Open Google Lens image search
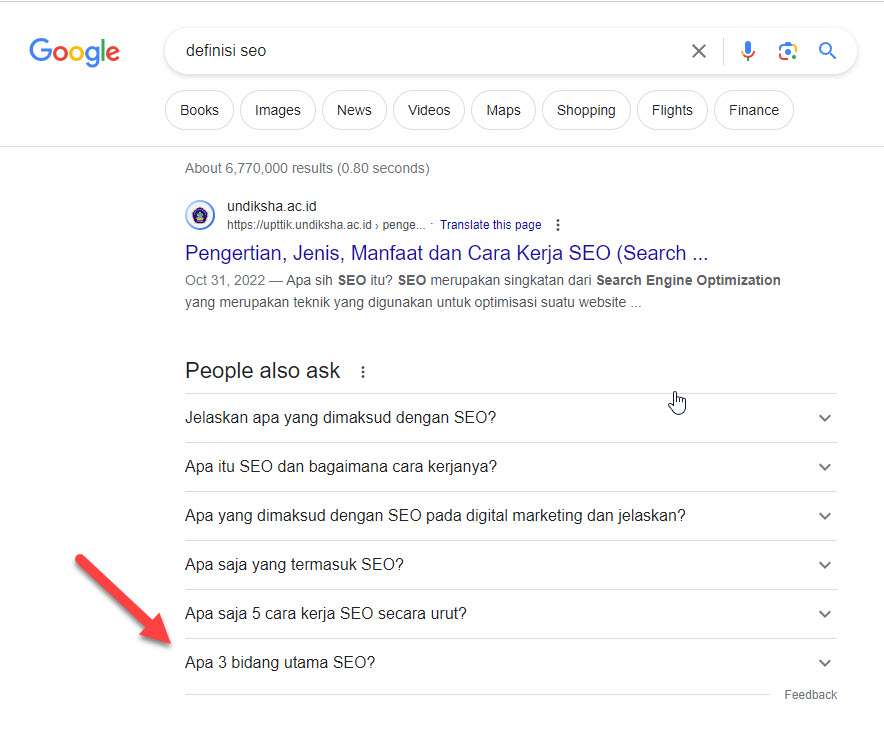The image size is (884, 732). pos(788,51)
